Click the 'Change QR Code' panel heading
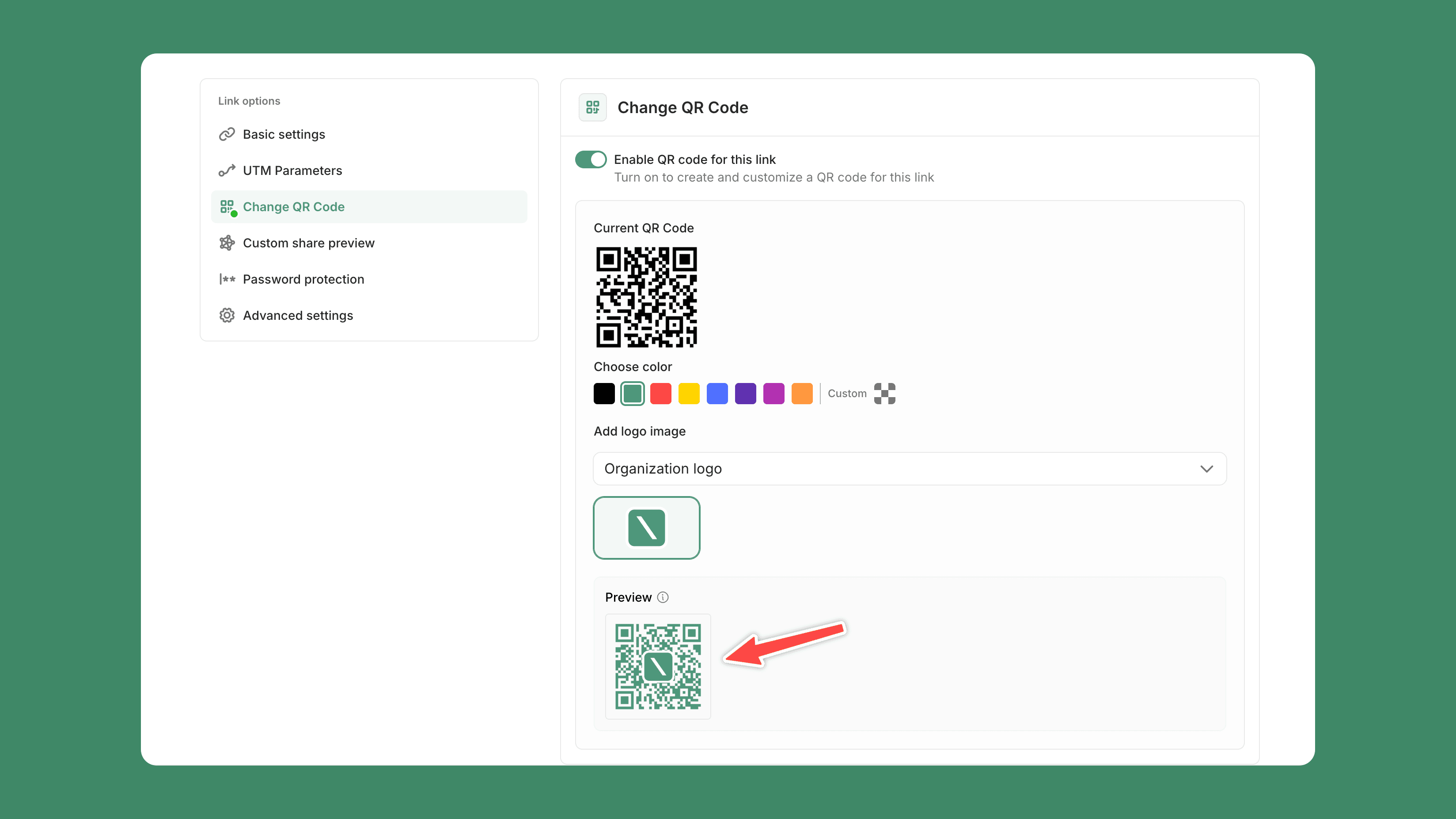1456x819 pixels. coord(683,107)
